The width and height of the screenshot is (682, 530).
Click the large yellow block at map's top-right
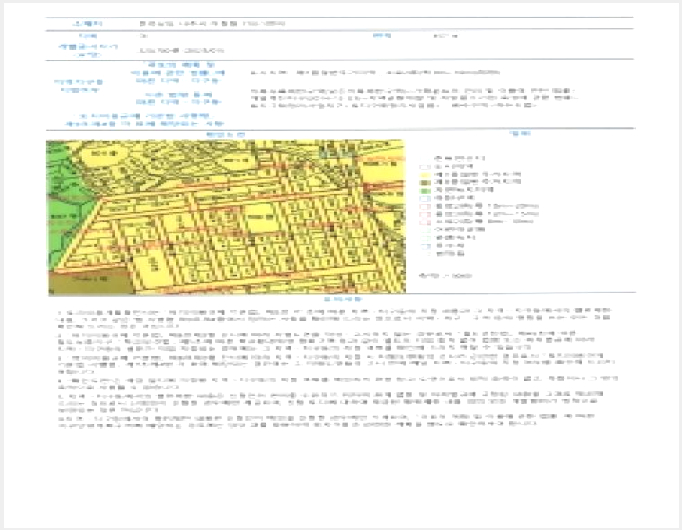[x=383, y=169]
